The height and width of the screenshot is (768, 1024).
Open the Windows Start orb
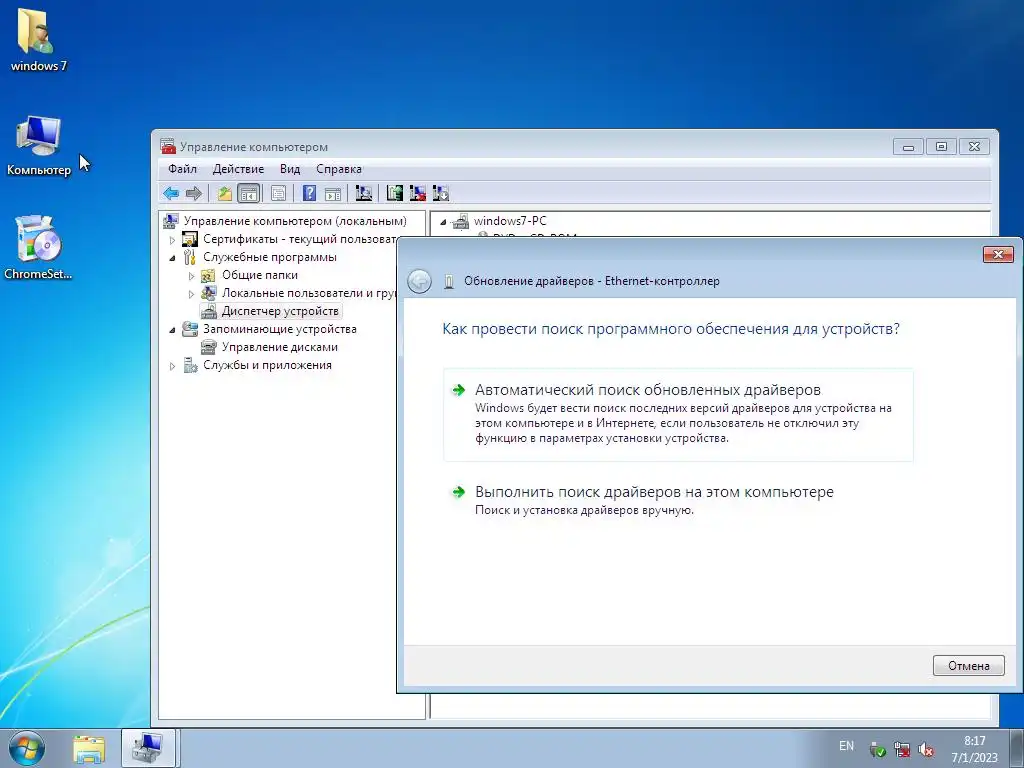pos(27,749)
